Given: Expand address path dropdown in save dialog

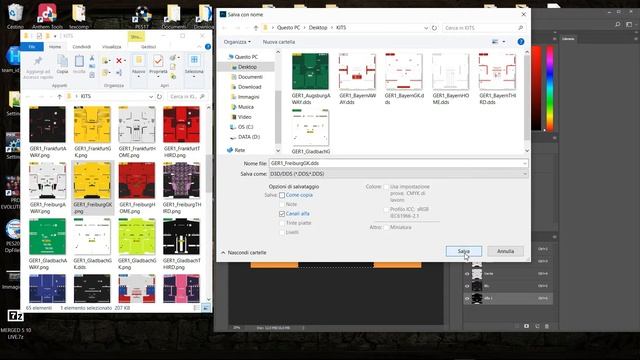Looking at the screenshot, I should (426, 28).
